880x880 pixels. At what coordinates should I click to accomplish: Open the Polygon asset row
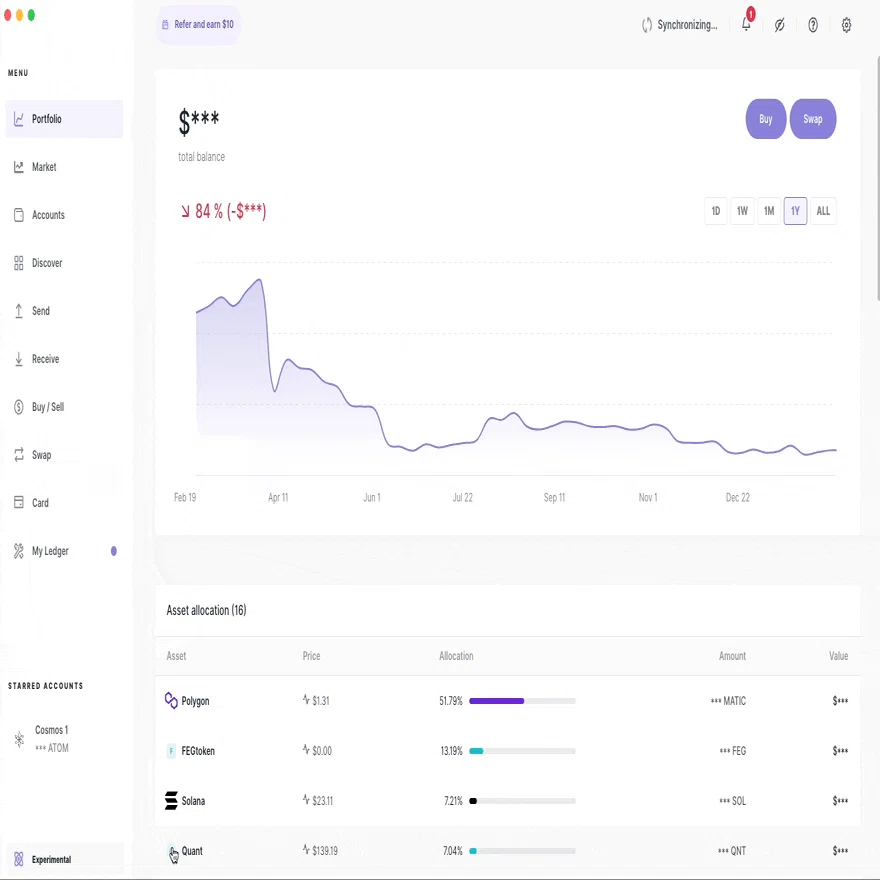point(507,701)
